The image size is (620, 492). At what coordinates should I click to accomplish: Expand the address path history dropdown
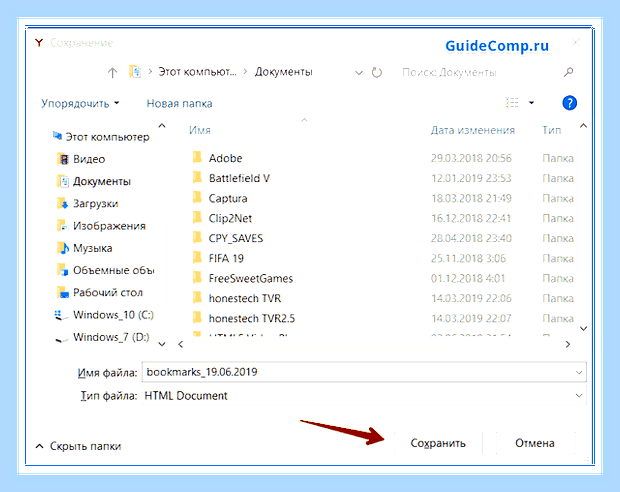(359, 73)
